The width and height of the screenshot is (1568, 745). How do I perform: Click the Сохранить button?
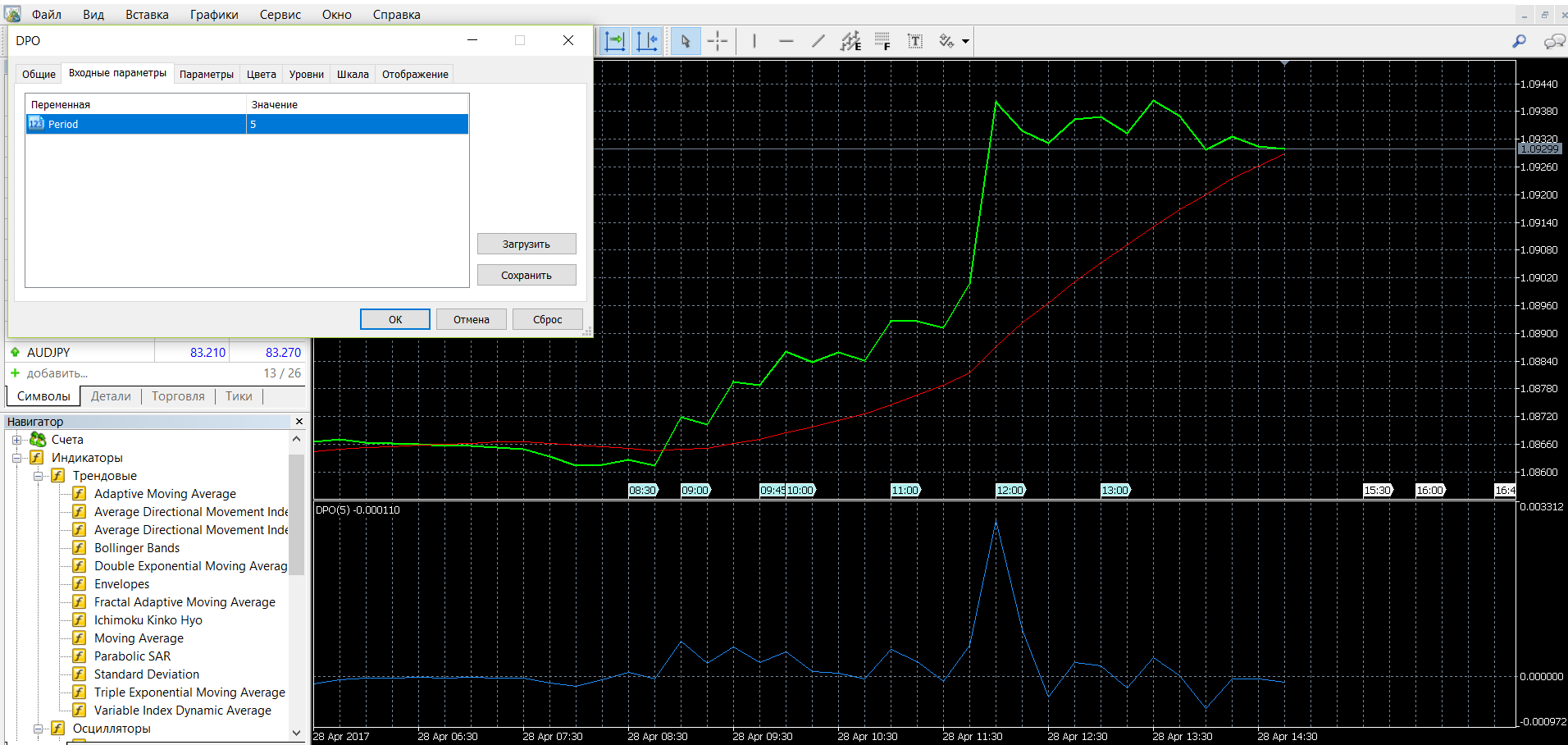(526, 275)
